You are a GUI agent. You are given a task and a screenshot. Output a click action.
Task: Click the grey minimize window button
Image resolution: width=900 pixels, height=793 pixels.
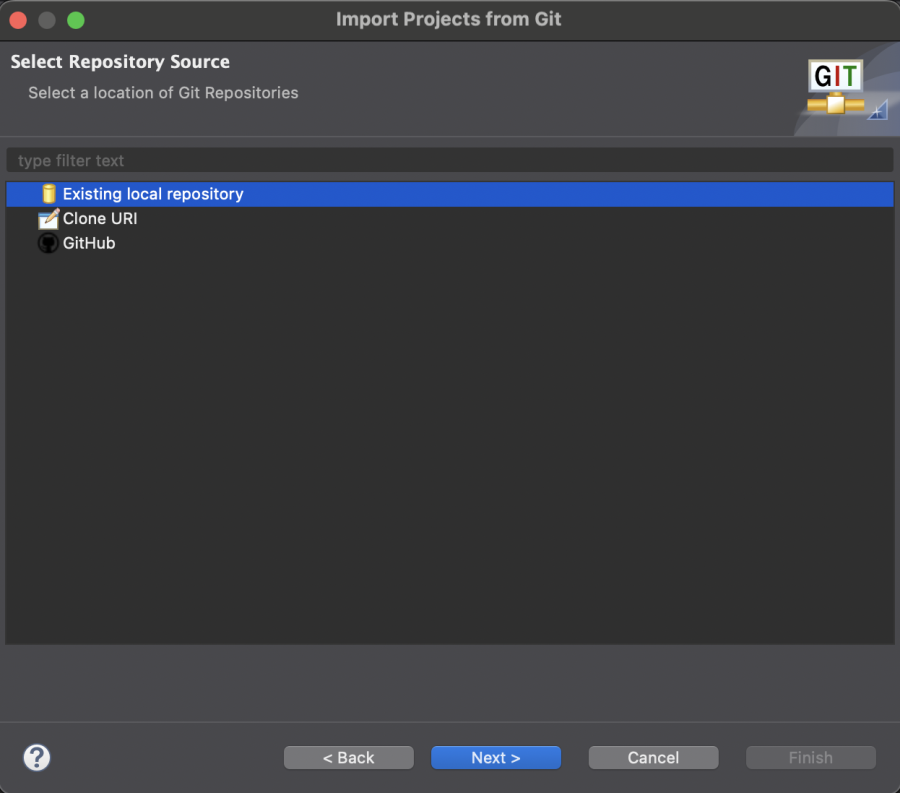point(47,20)
